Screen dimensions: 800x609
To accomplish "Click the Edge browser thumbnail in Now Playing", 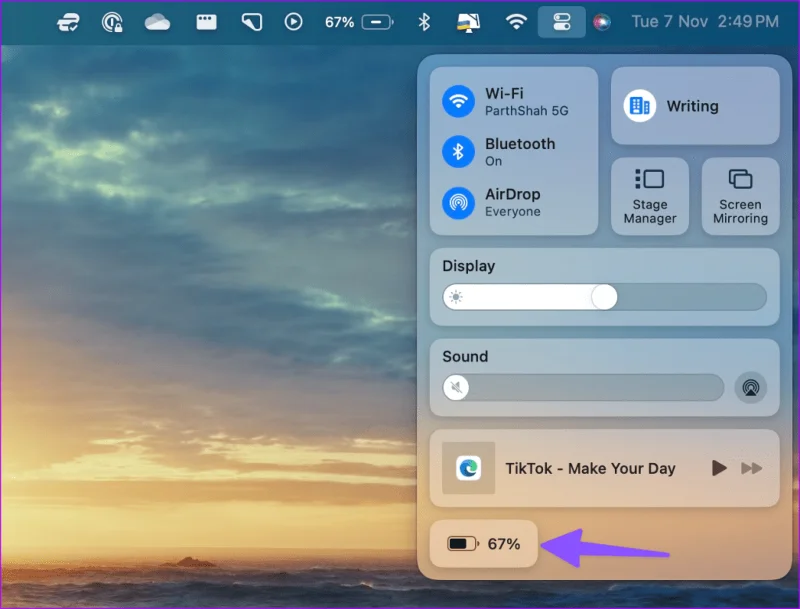I will [468, 468].
